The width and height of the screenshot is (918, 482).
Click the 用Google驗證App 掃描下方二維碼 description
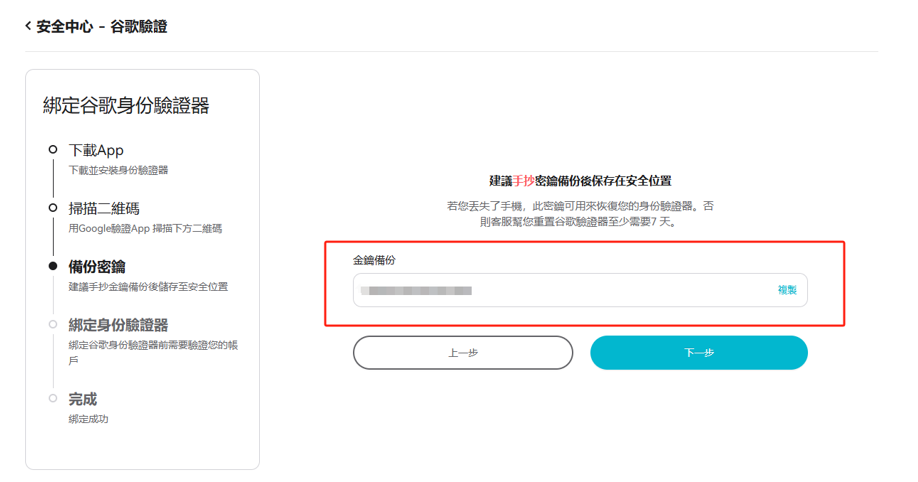tap(145, 228)
